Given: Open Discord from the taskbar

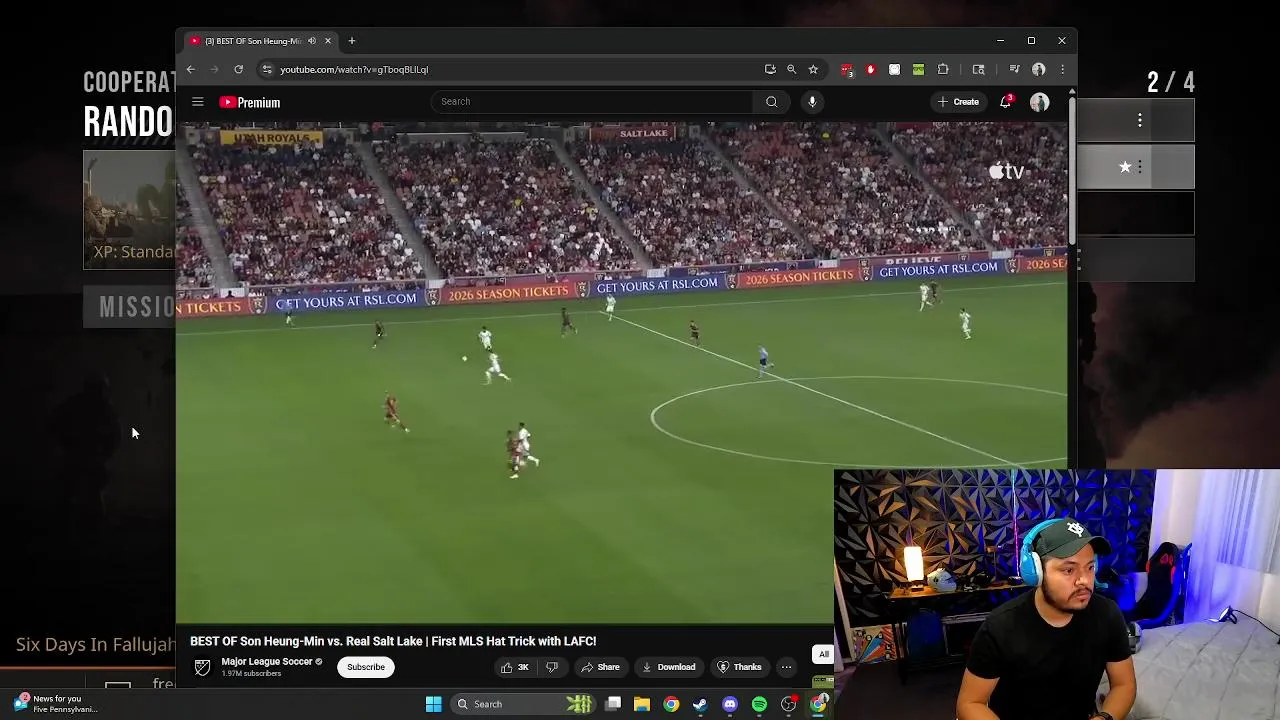Looking at the screenshot, I should click(x=730, y=704).
